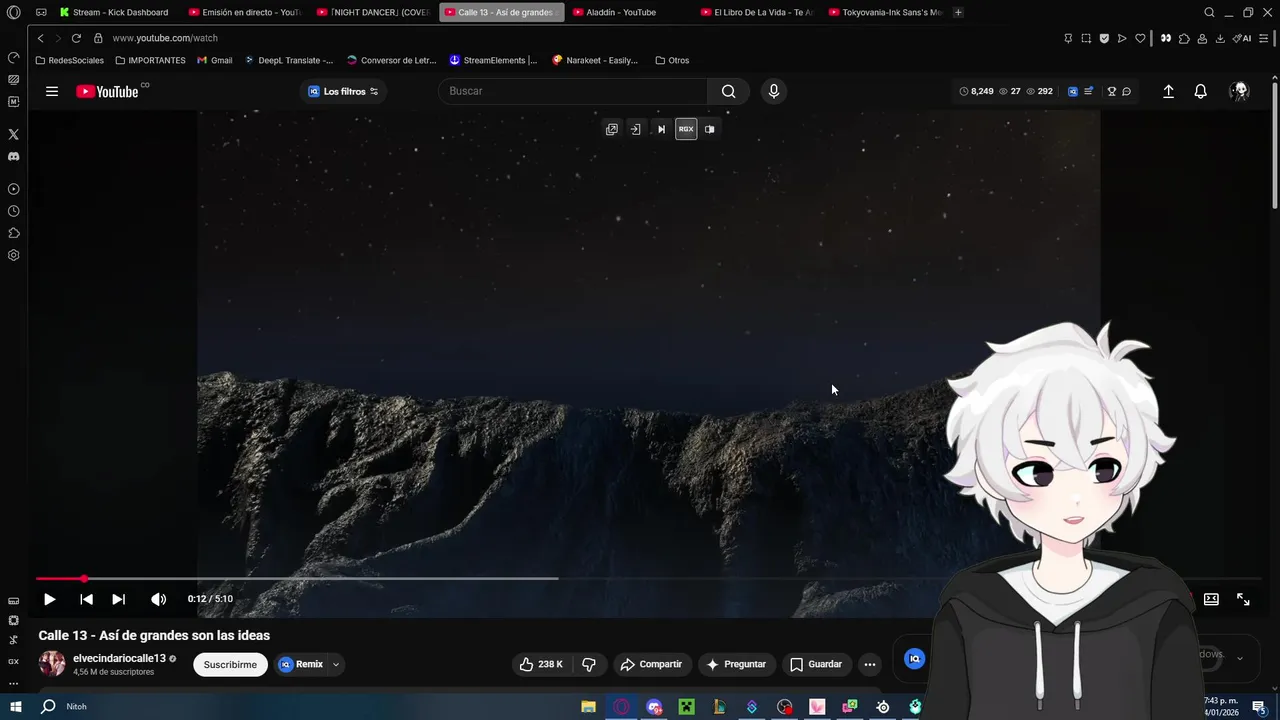Open the Windows Start button
1280x720 pixels.
click(x=15, y=707)
